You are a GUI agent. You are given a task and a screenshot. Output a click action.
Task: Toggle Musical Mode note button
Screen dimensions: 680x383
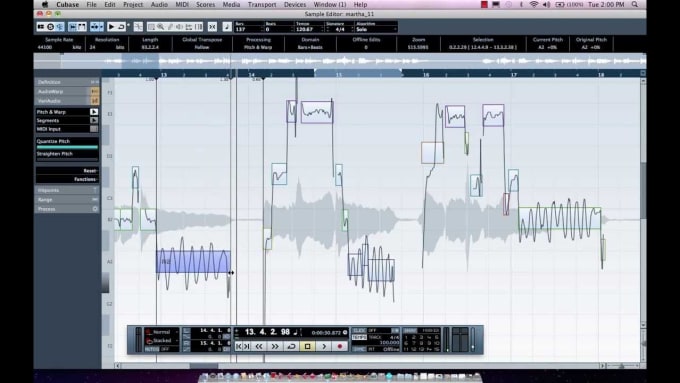pyautogui.click(x=227, y=27)
